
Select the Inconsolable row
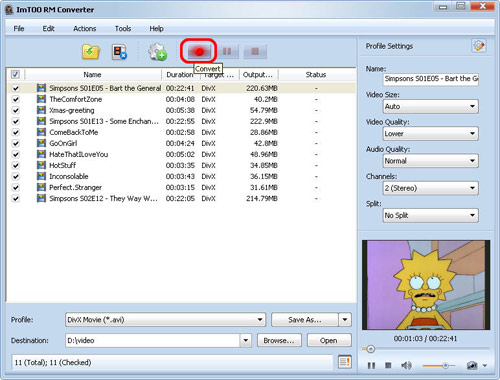pyautogui.click(x=181, y=176)
